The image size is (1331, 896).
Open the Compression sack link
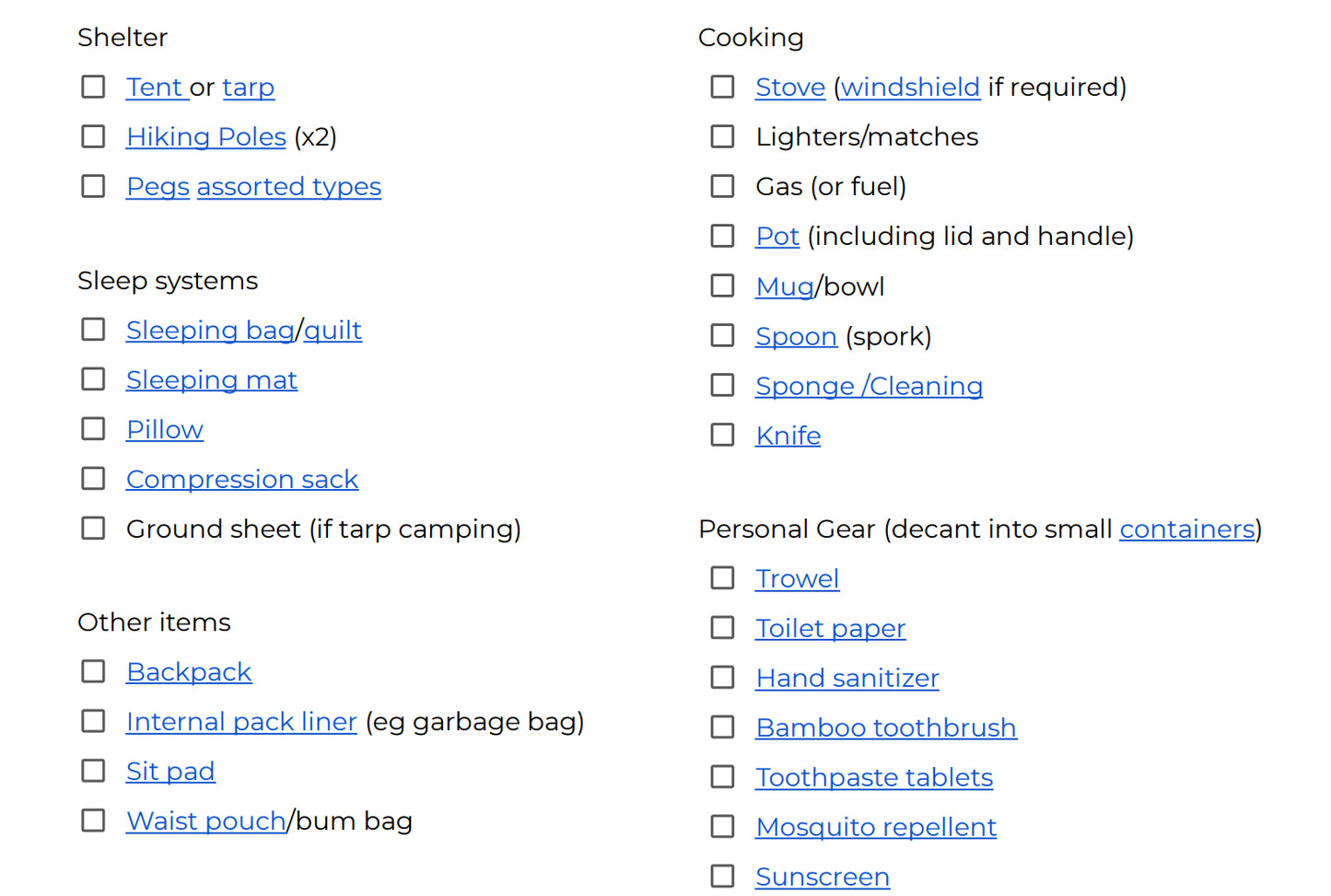pyautogui.click(x=242, y=479)
